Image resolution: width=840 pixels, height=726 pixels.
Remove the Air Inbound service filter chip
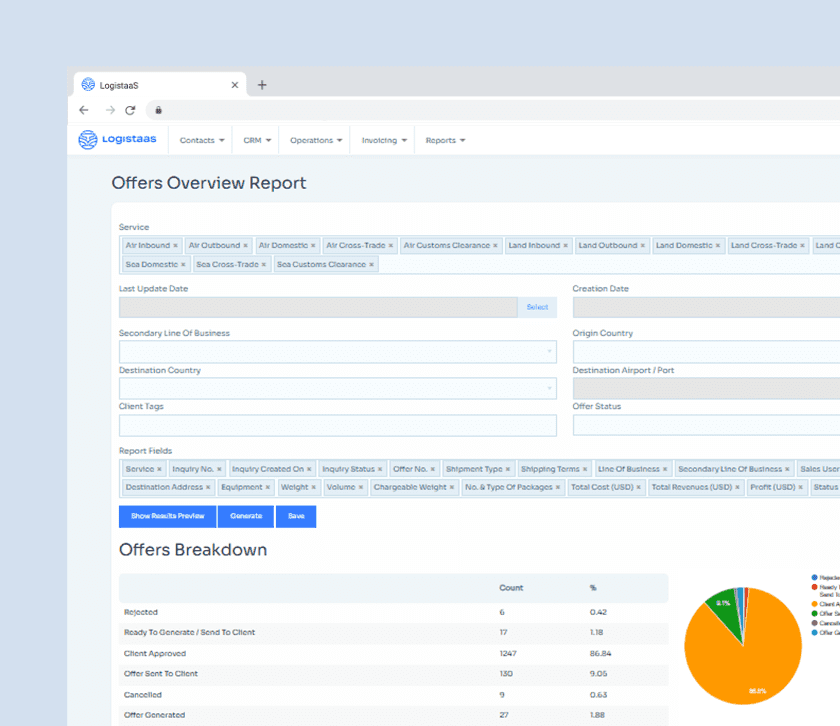tap(177, 245)
